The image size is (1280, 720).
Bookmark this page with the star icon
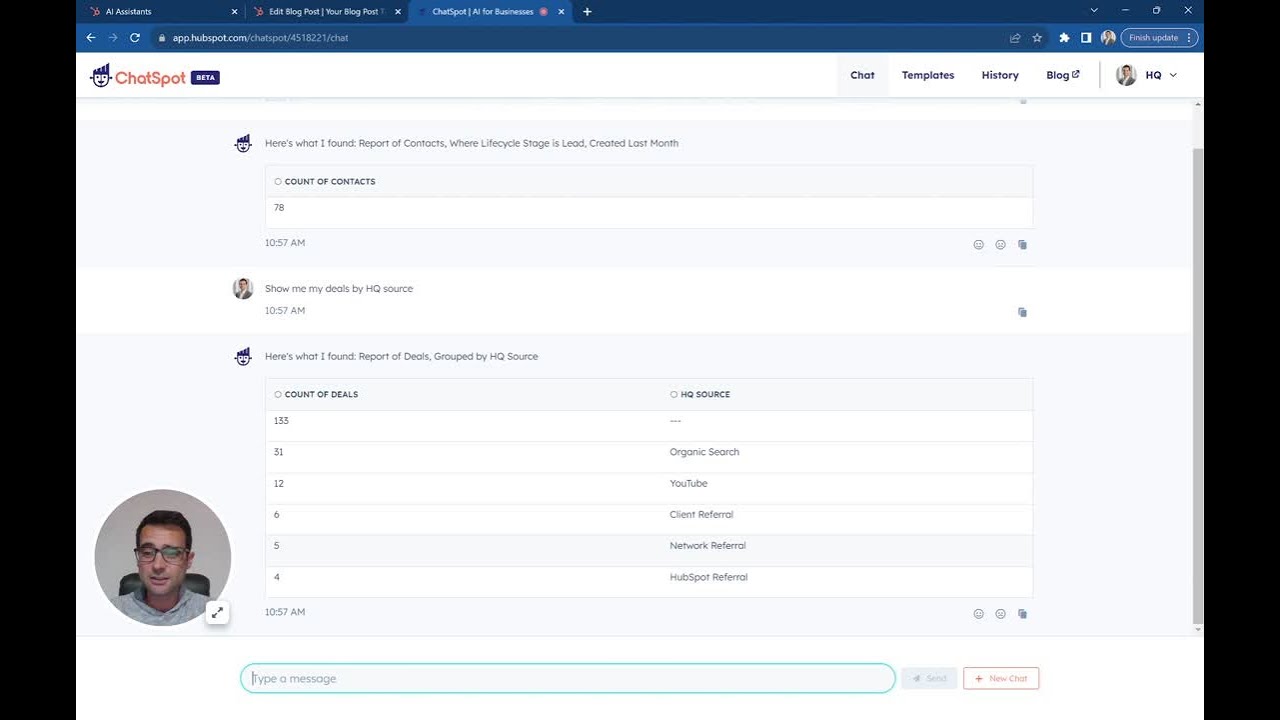[x=1037, y=38]
